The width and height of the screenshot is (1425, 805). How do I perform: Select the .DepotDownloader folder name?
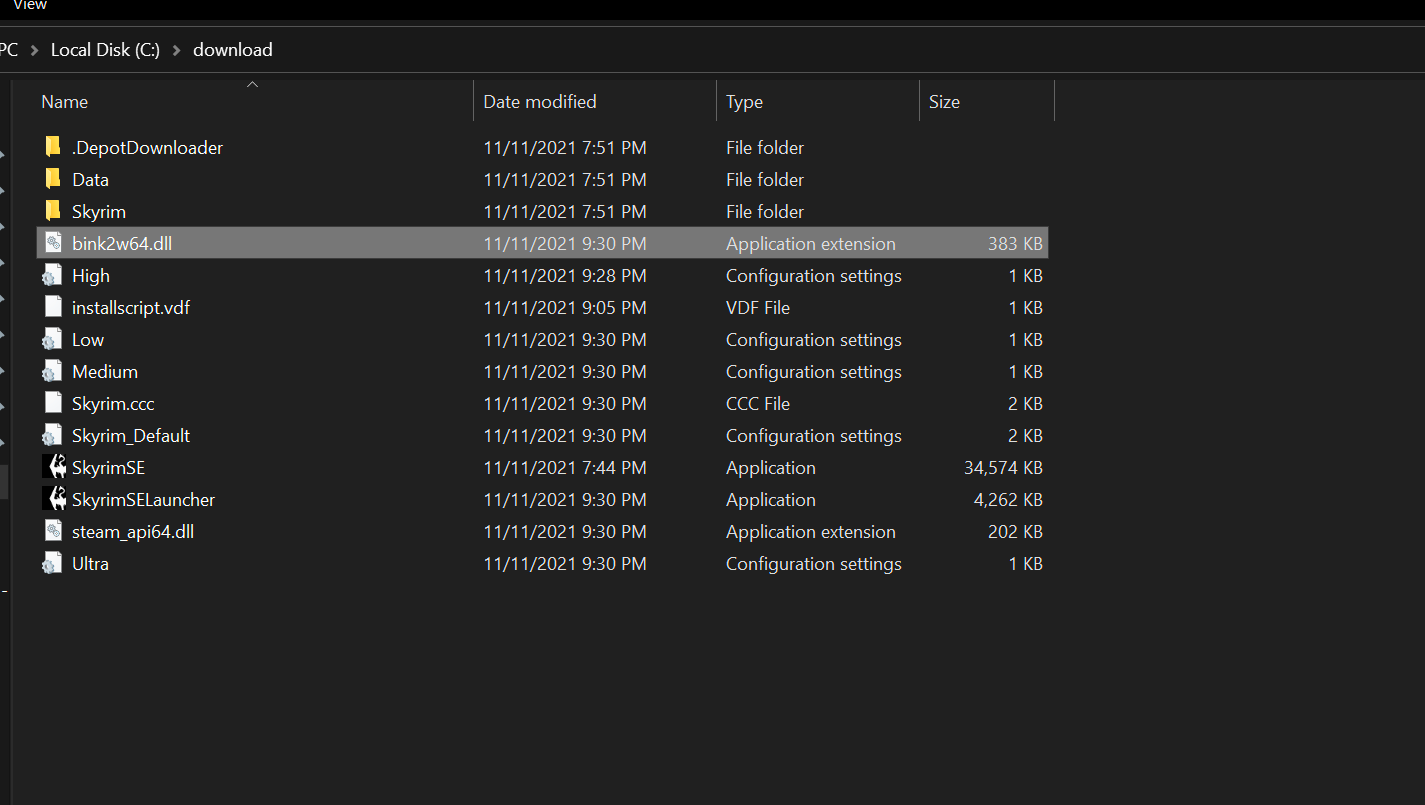[147, 148]
